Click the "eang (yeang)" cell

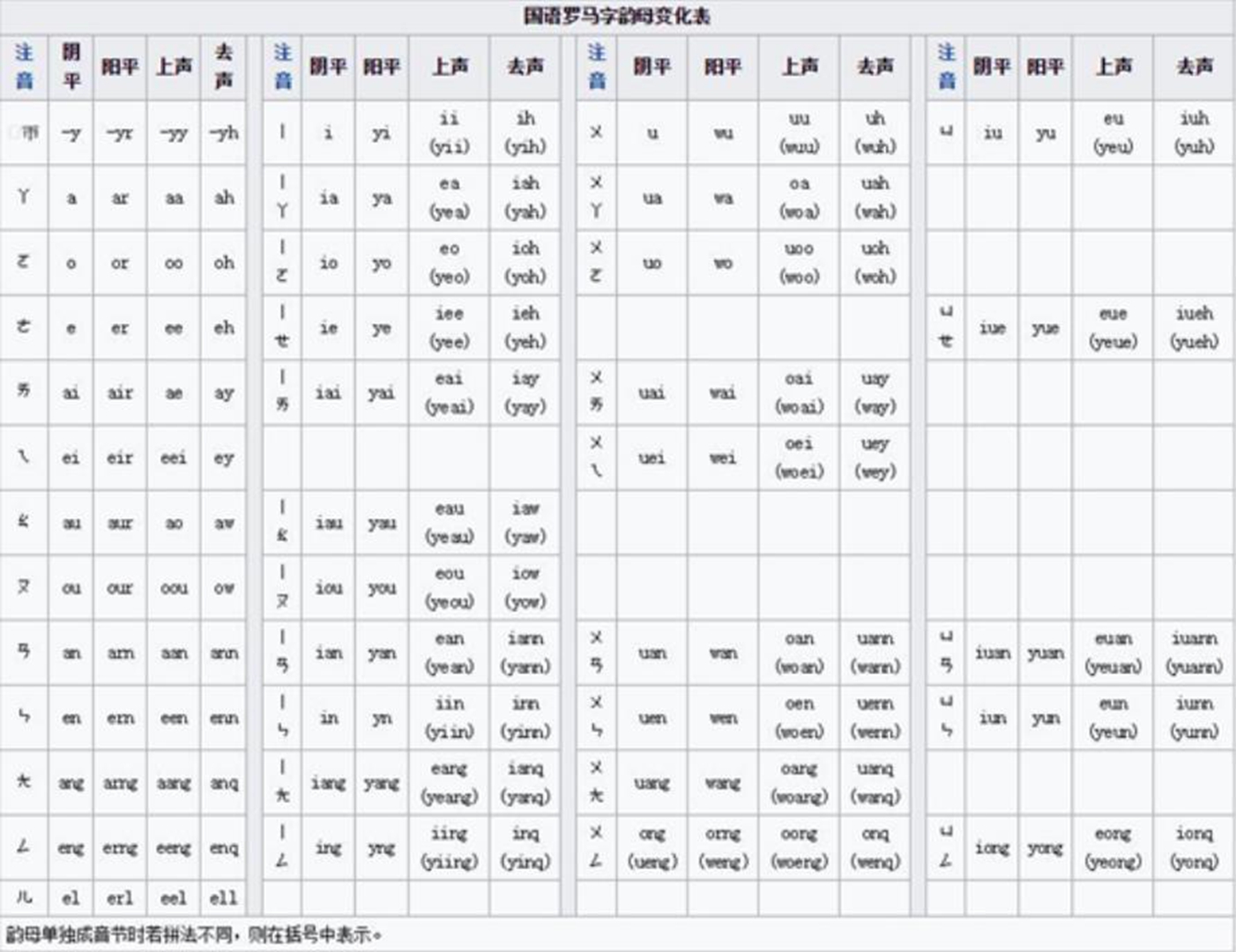click(x=449, y=784)
